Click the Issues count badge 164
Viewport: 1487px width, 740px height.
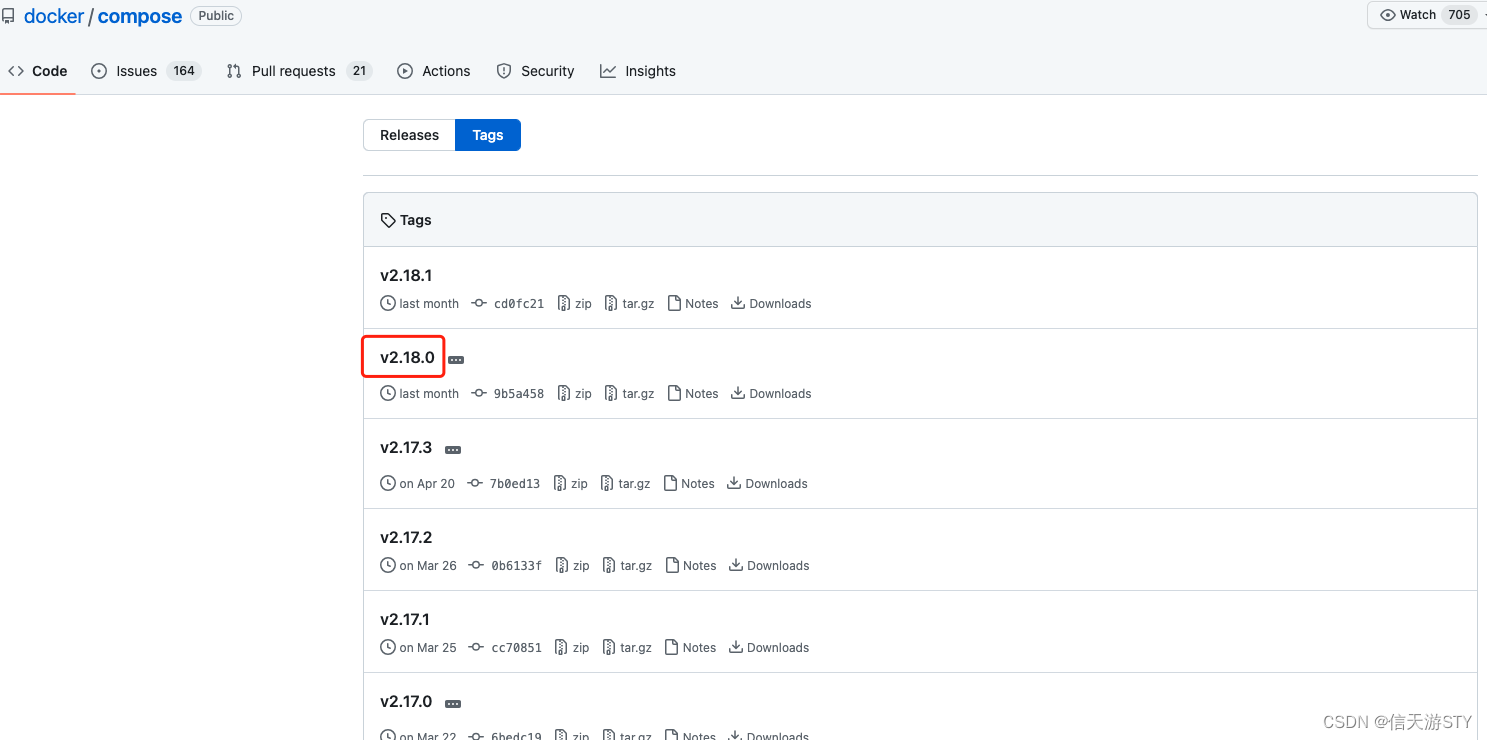coord(184,70)
